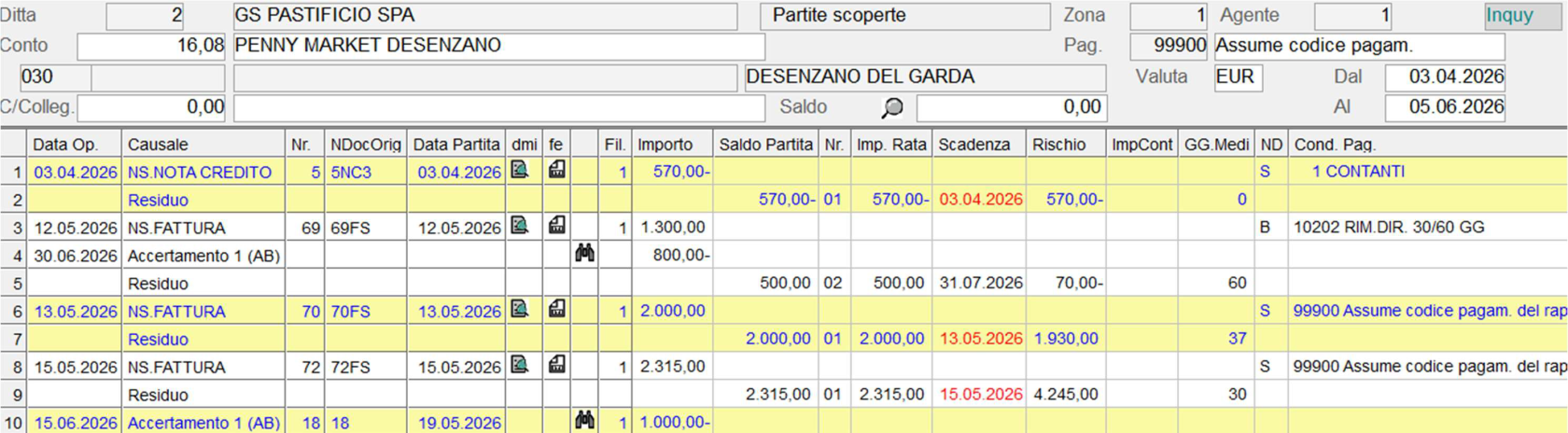Click the Cond. Pag. column header

coord(1428,145)
